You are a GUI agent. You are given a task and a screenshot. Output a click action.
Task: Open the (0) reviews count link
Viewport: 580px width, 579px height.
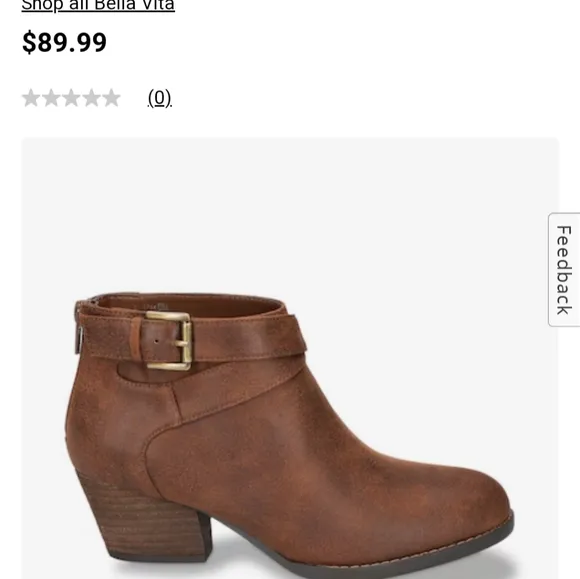click(x=160, y=98)
